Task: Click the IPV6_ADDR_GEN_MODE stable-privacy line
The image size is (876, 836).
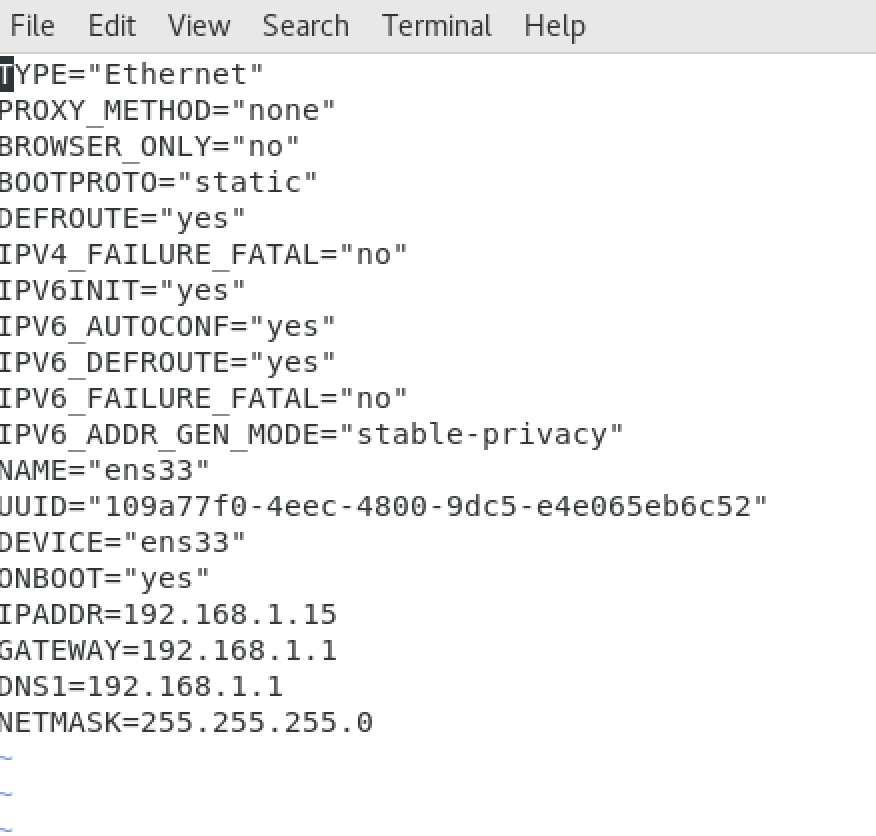Action: [310, 435]
